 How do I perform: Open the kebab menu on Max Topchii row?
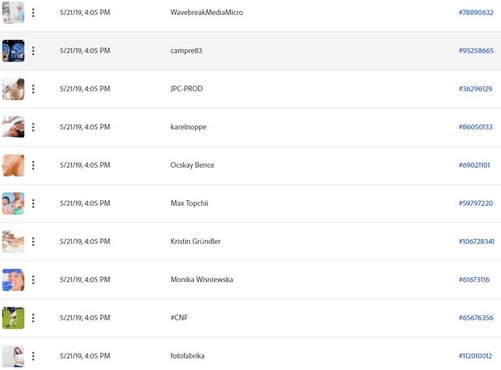click(33, 203)
